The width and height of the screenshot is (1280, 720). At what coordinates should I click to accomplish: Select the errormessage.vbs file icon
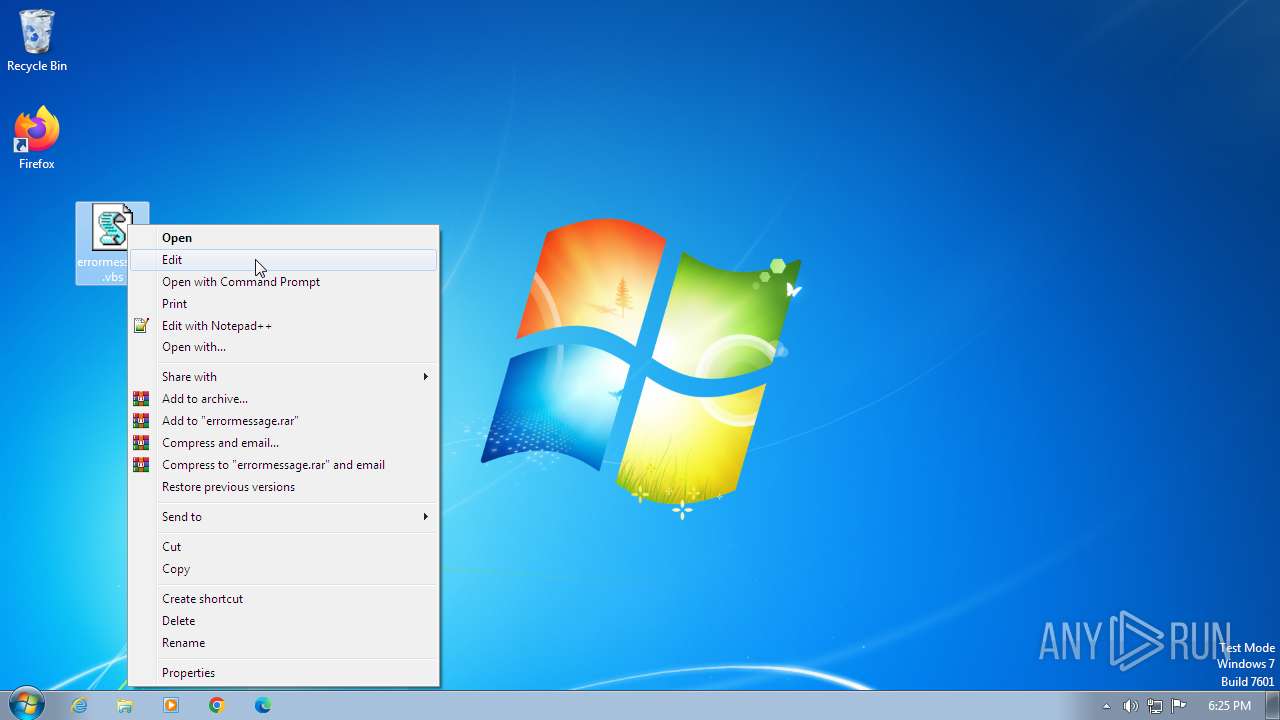[112, 243]
